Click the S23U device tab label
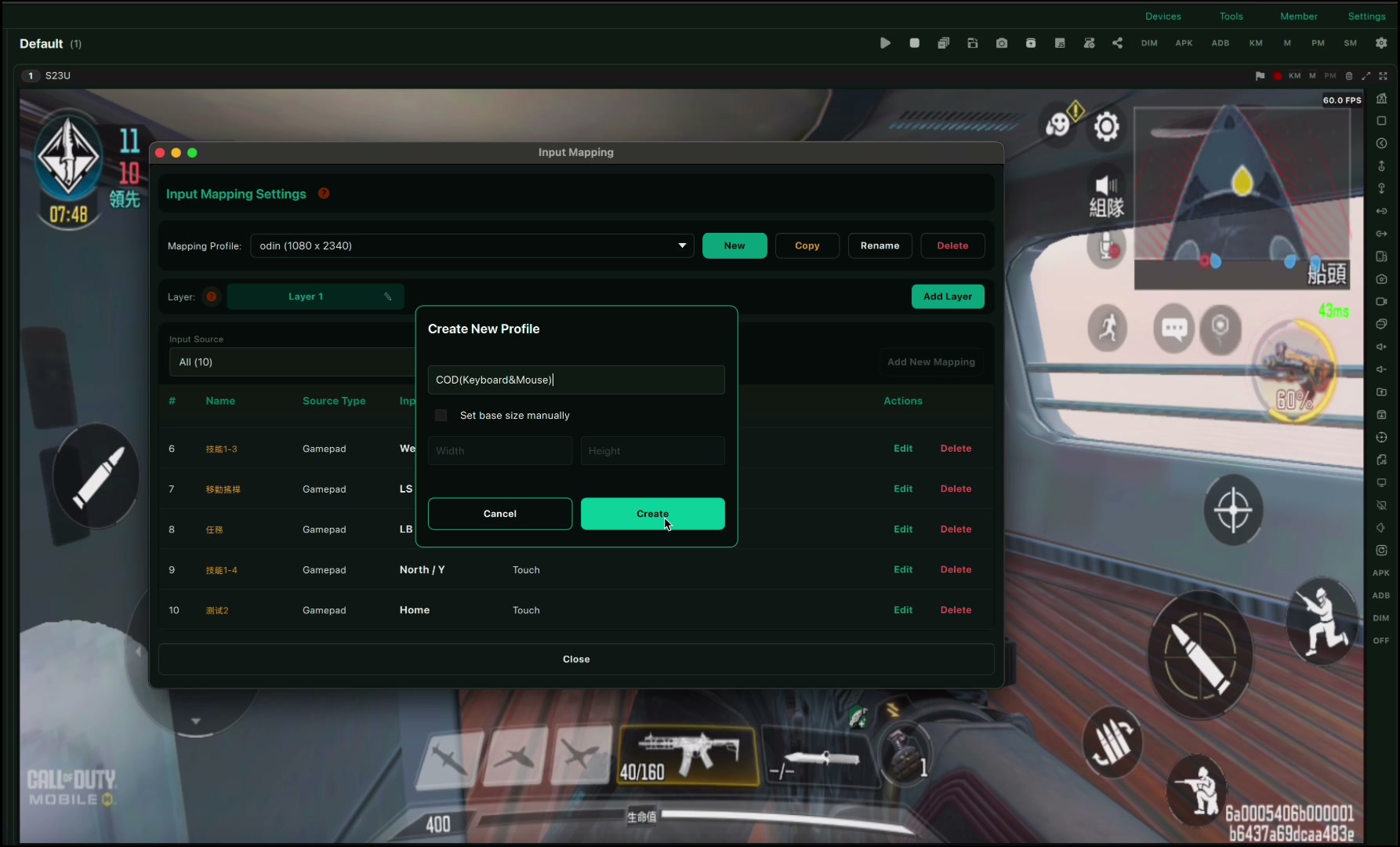Image resolution: width=1400 pixels, height=847 pixels. [58, 76]
